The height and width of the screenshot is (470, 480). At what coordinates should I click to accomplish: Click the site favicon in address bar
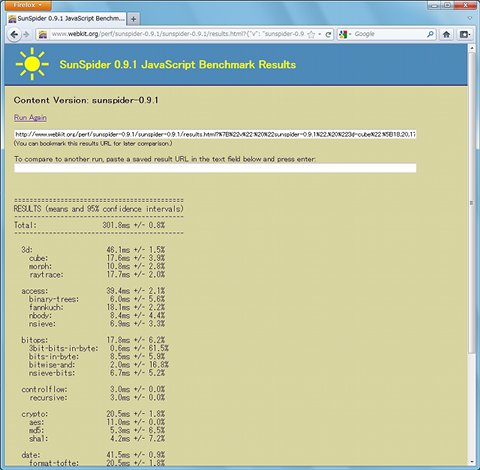click(43, 34)
